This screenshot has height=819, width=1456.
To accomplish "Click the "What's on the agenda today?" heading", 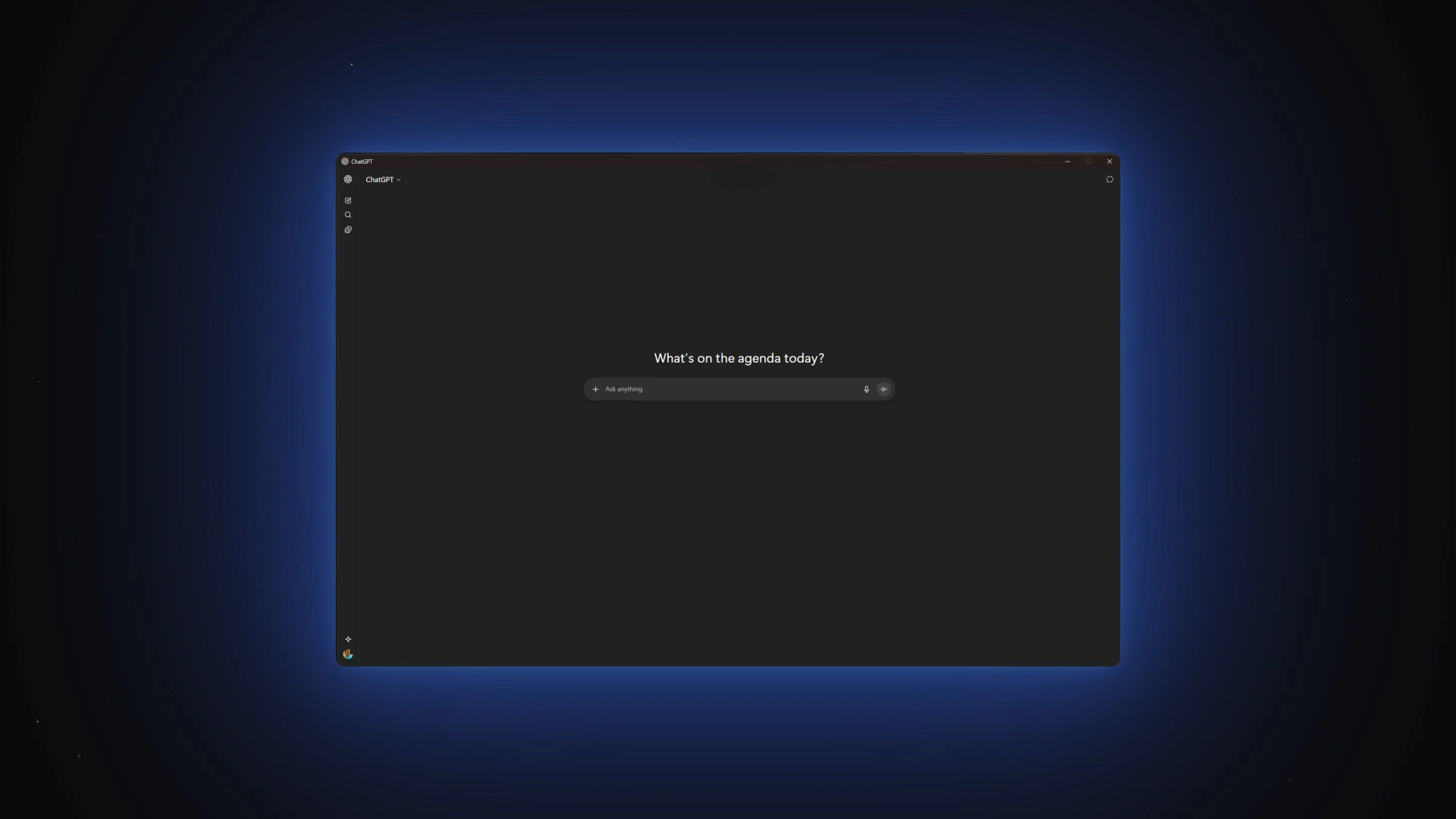I will (x=739, y=358).
